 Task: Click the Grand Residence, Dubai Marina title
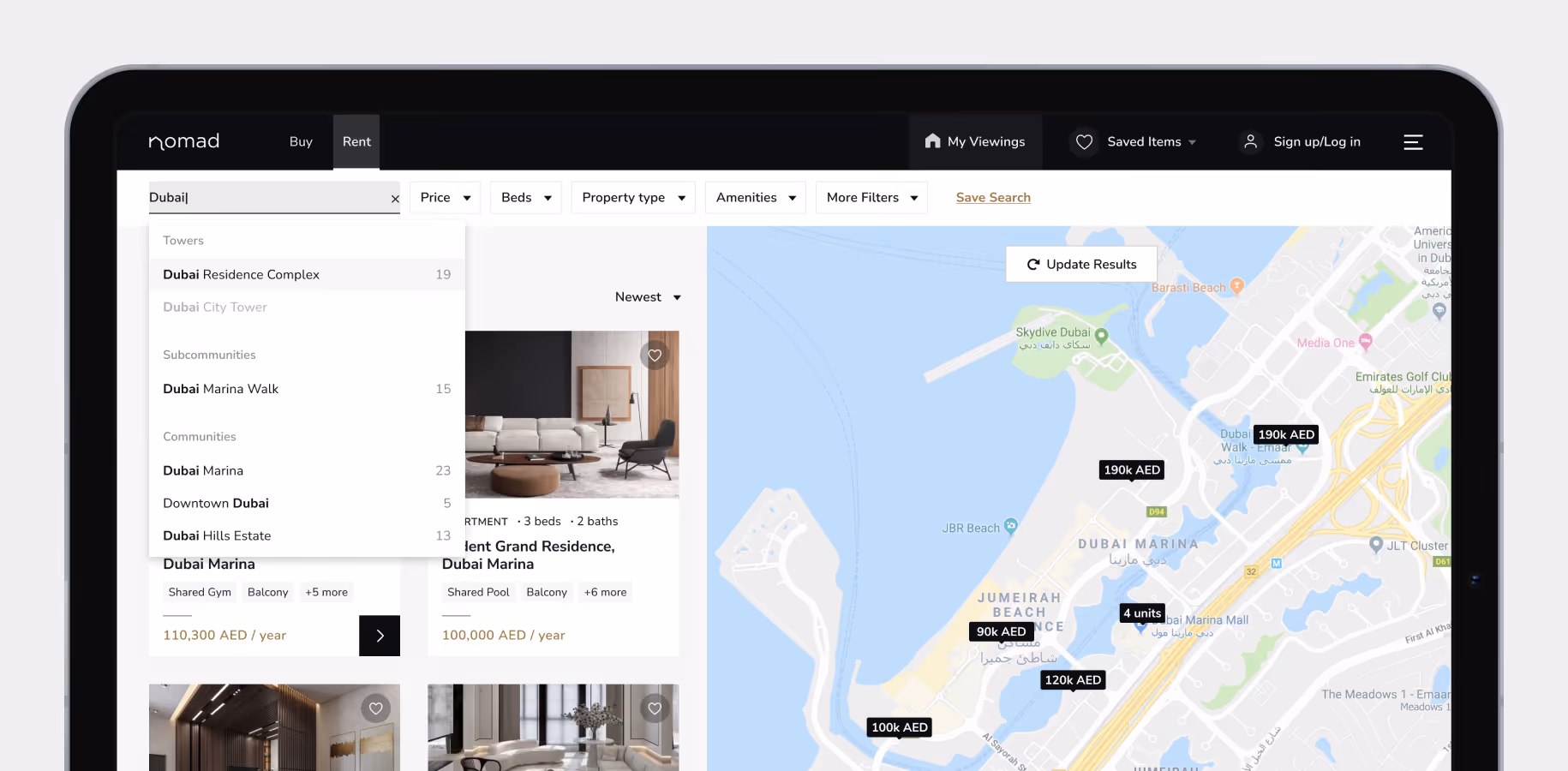point(540,555)
